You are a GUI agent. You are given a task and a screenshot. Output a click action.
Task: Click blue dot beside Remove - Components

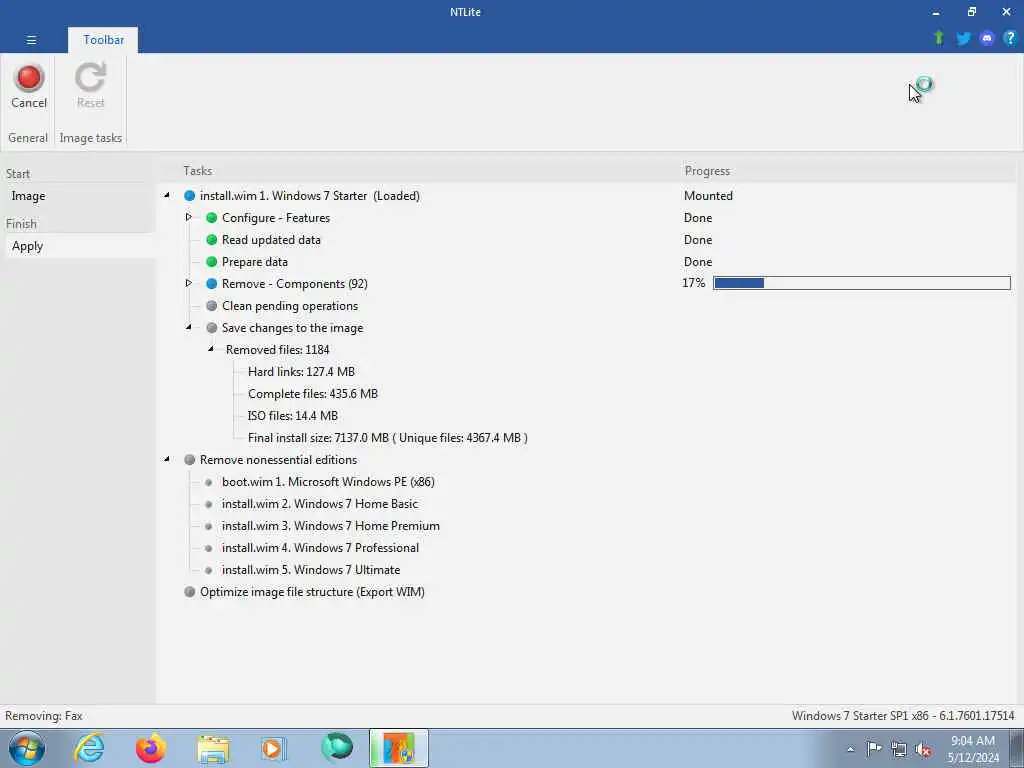click(x=211, y=283)
